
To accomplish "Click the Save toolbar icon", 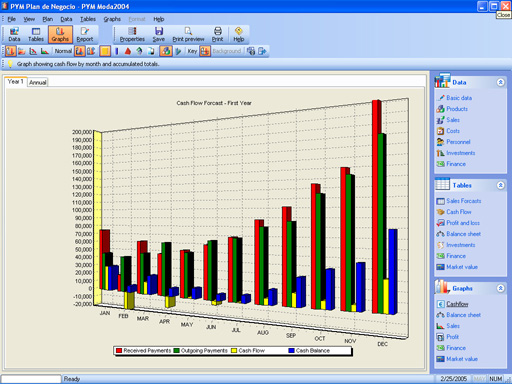I will coord(159,35).
